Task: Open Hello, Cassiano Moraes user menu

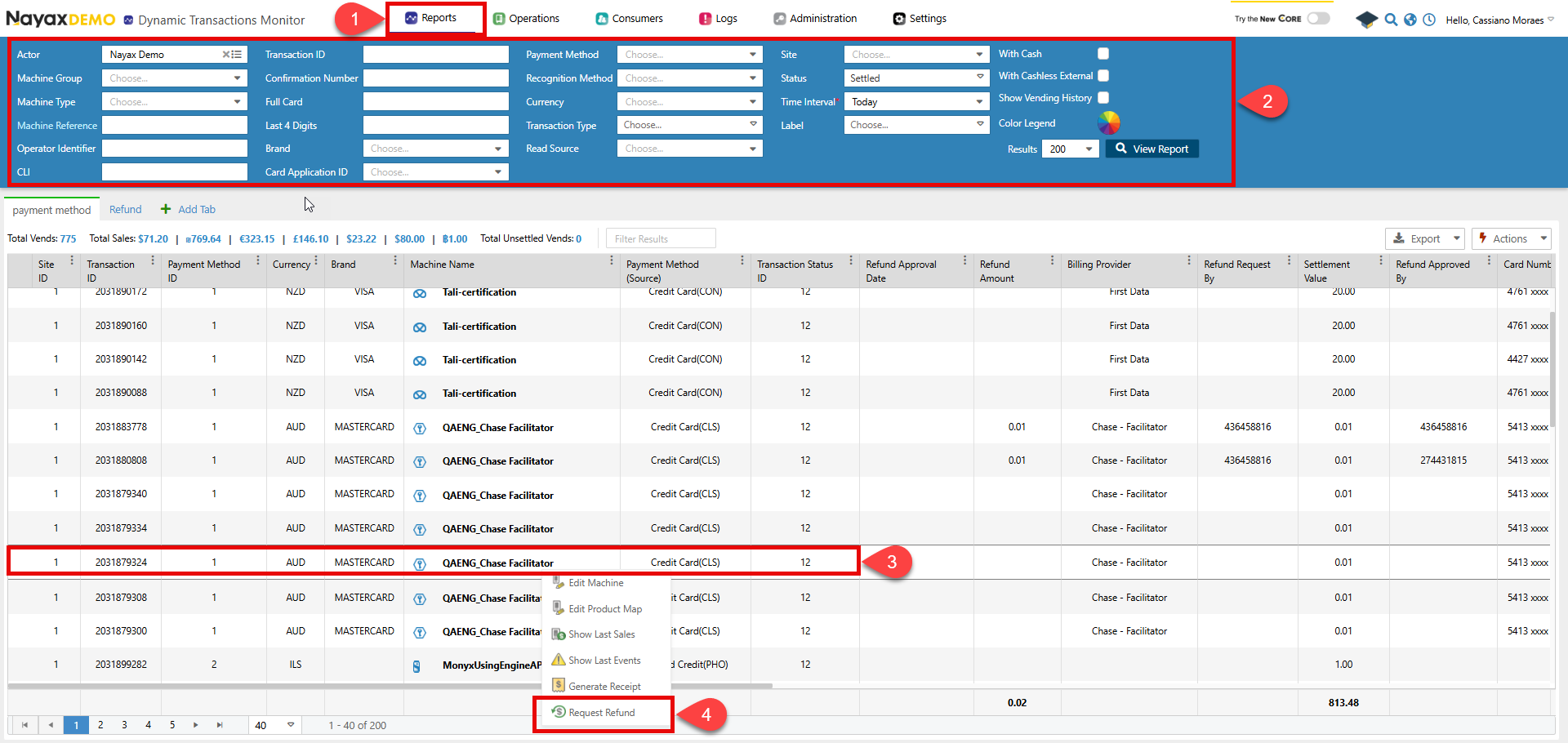Action: (1499, 20)
